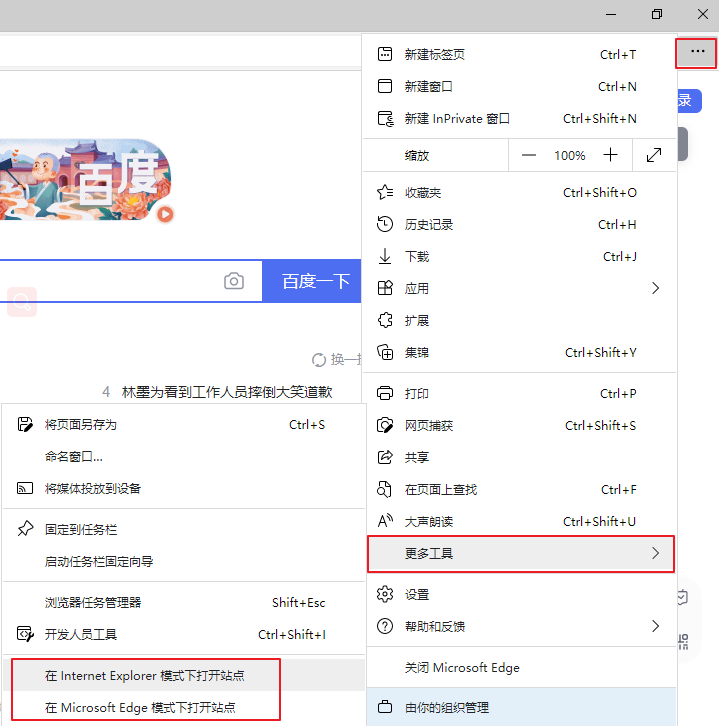Viewport: 719px width, 726px height.
Task: Click the Apps (应用) icon
Action: click(x=385, y=288)
